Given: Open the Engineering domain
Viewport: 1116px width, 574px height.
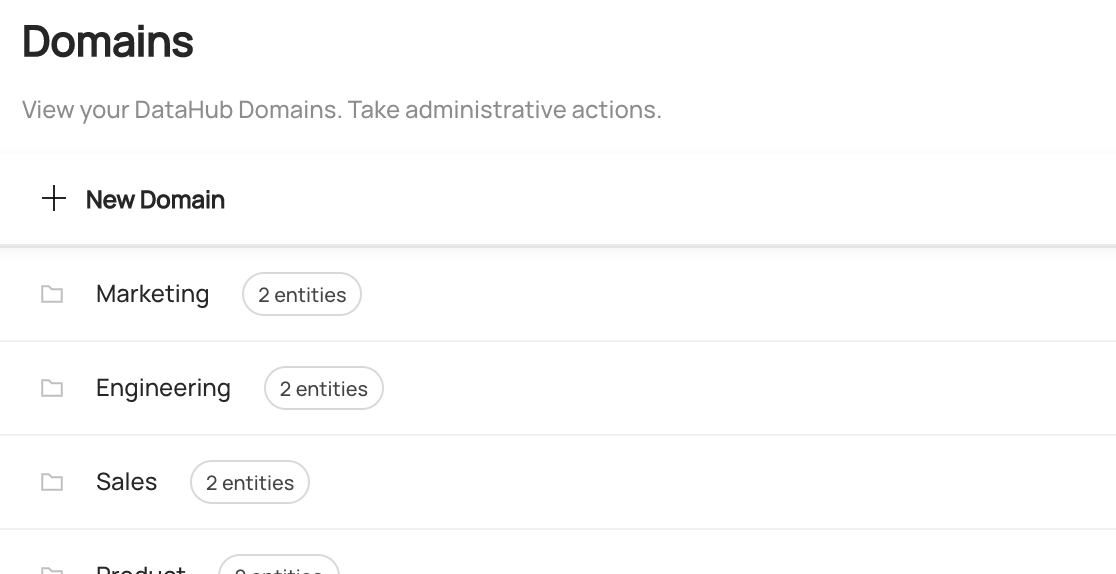Looking at the screenshot, I should pyautogui.click(x=163, y=388).
